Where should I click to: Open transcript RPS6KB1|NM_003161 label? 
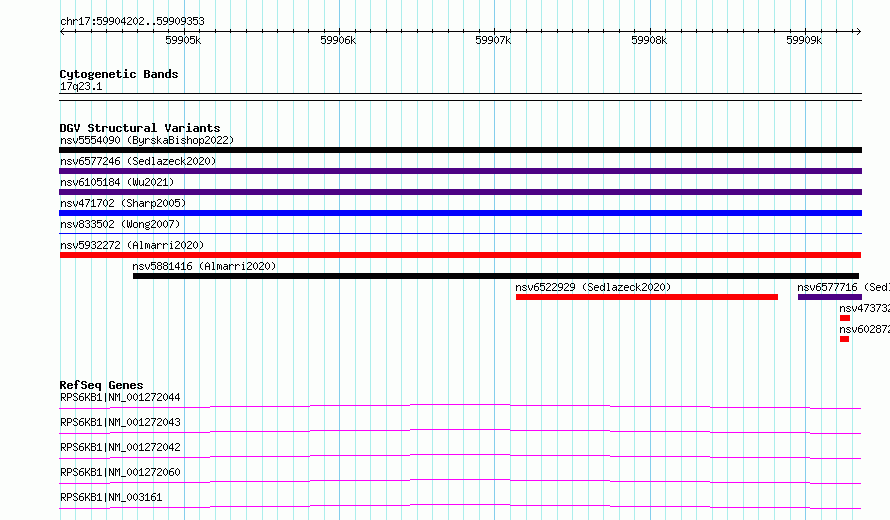111,497
